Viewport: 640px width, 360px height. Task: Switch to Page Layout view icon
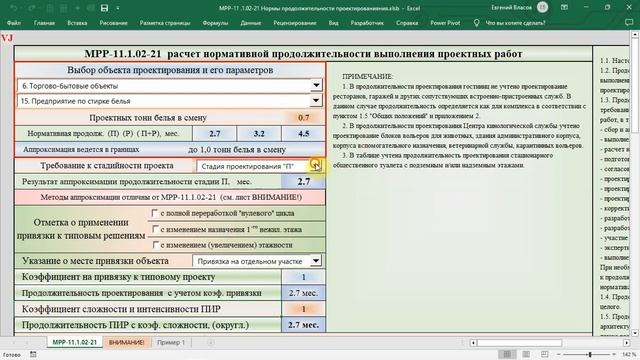pos(526,354)
